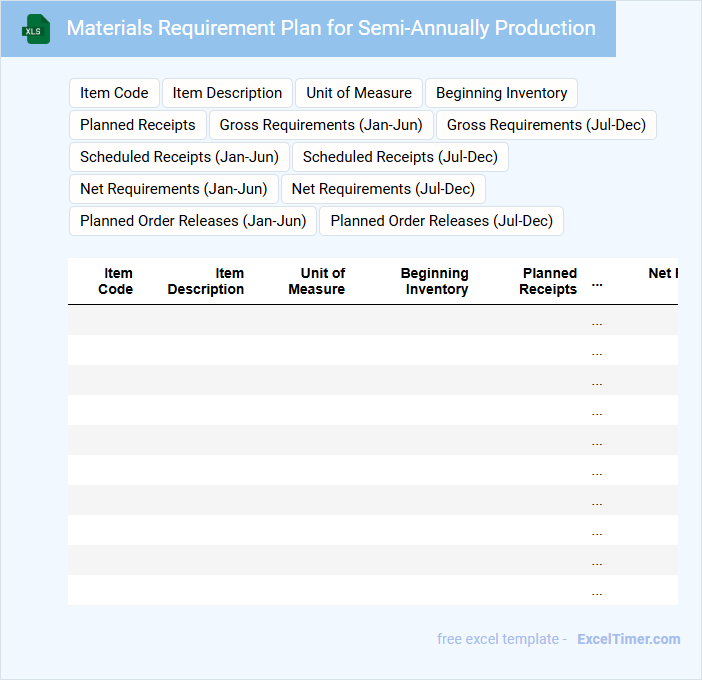
Task: Select Planned Order Releases (Jul-Dec) tag
Action: click(441, 221)
